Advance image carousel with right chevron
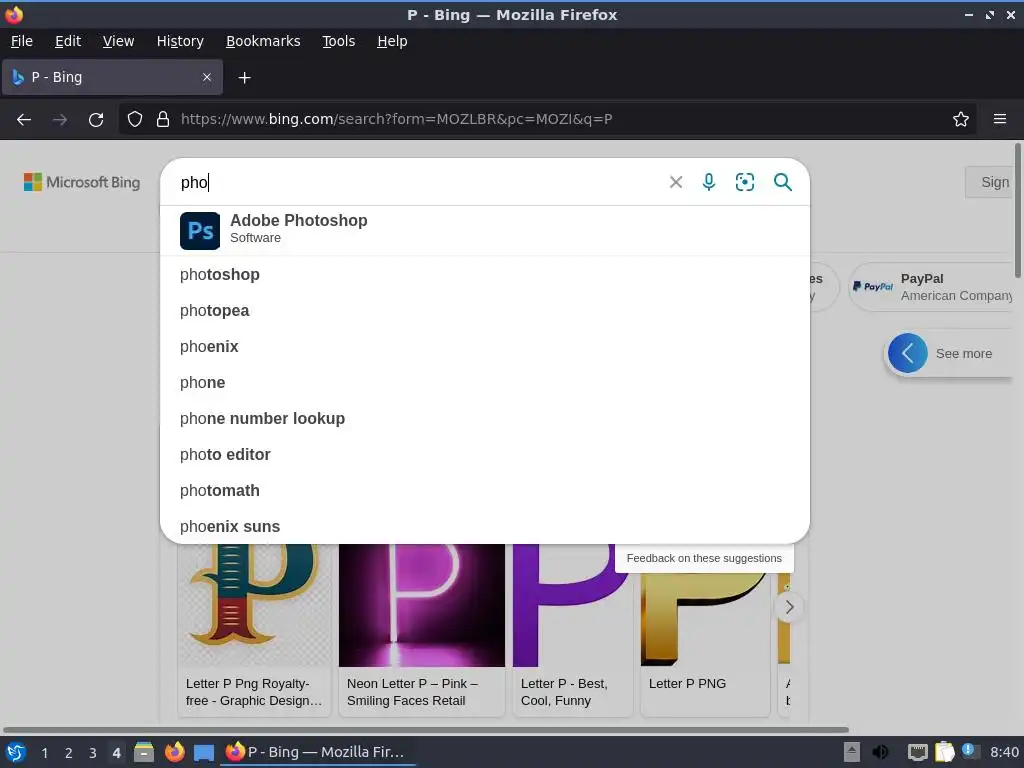 click(789, 607)
